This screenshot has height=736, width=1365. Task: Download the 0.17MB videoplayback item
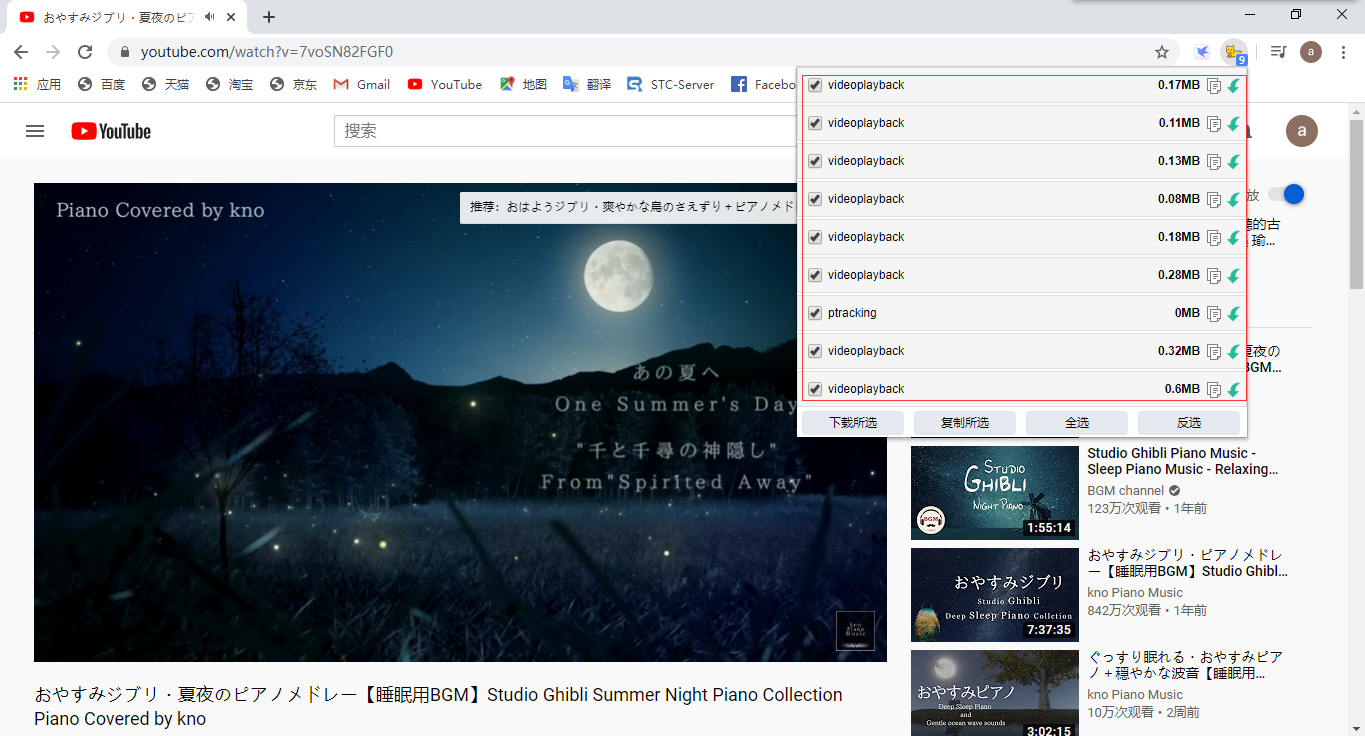(x=1234, y=86)
